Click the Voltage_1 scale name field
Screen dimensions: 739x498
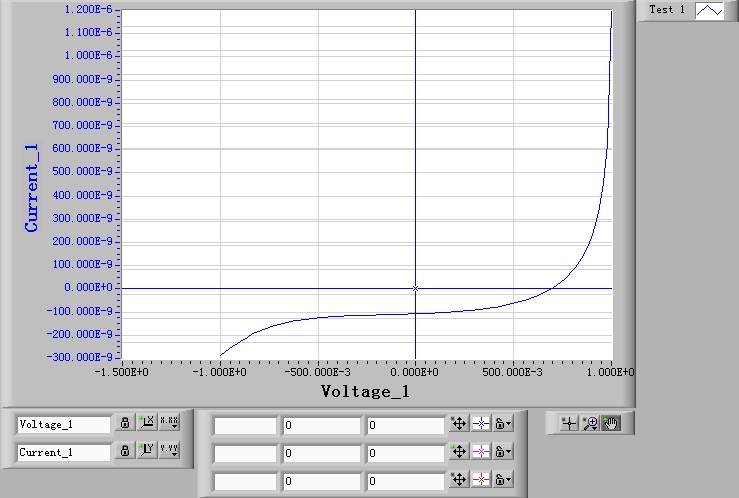point(64,425)
